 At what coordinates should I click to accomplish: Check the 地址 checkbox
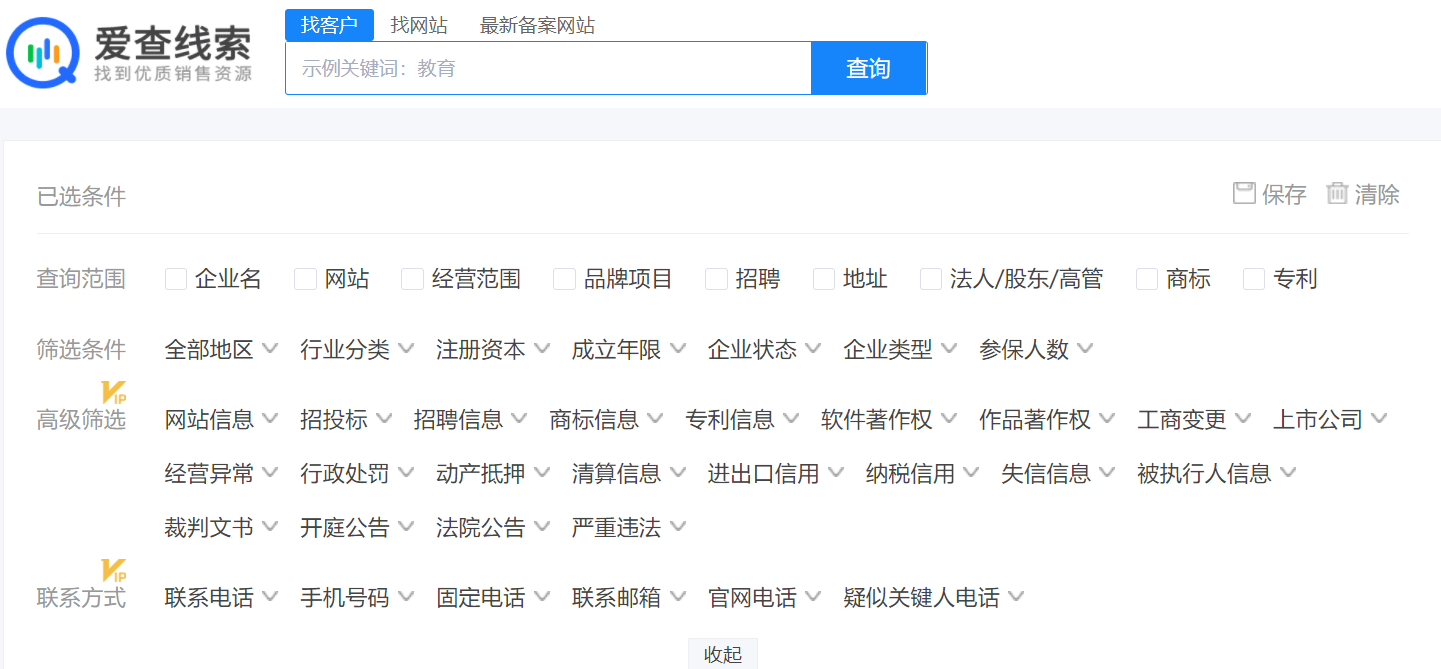[824, 279]
